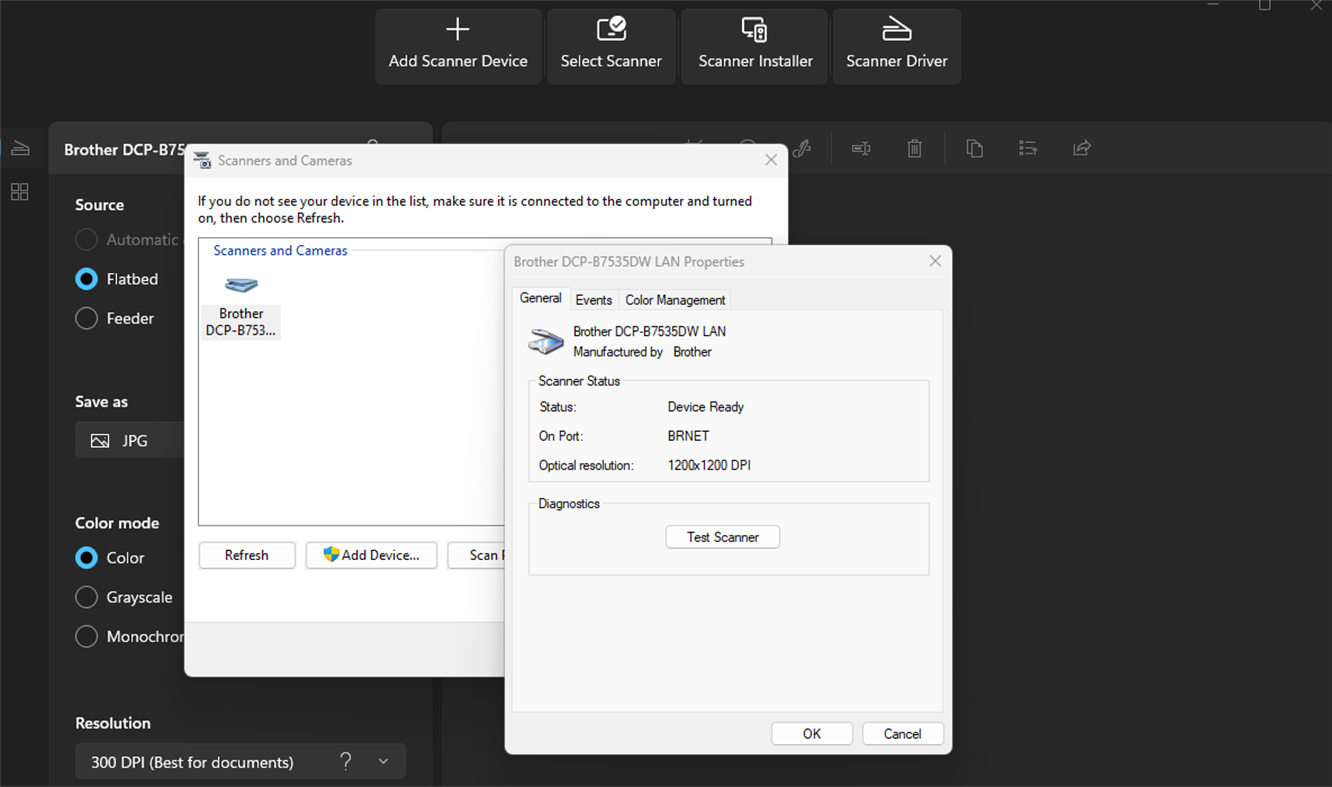This screenshot has height=787, width=1332.
Task: Switch to the Events tab
Action: coord(594,299)
